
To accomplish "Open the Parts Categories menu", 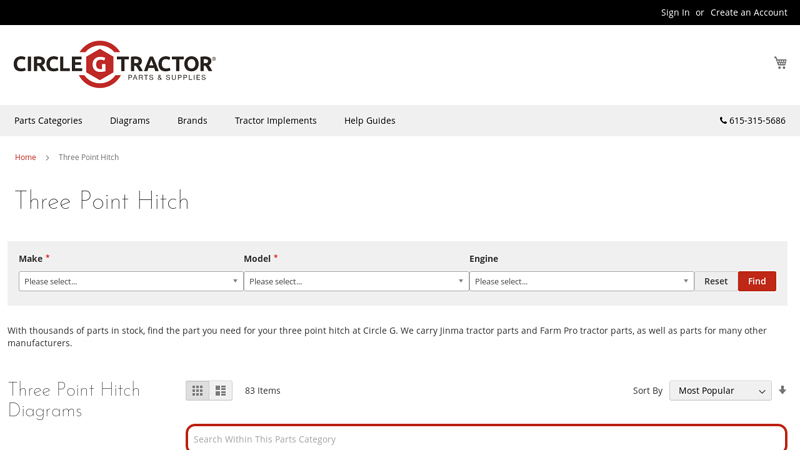I will 48,121.
